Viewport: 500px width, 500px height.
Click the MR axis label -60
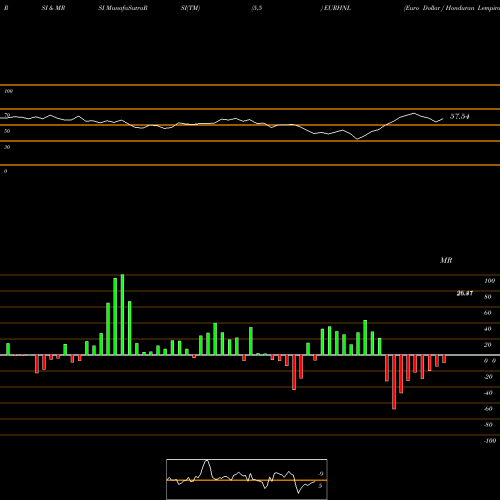tap(488, 409)
